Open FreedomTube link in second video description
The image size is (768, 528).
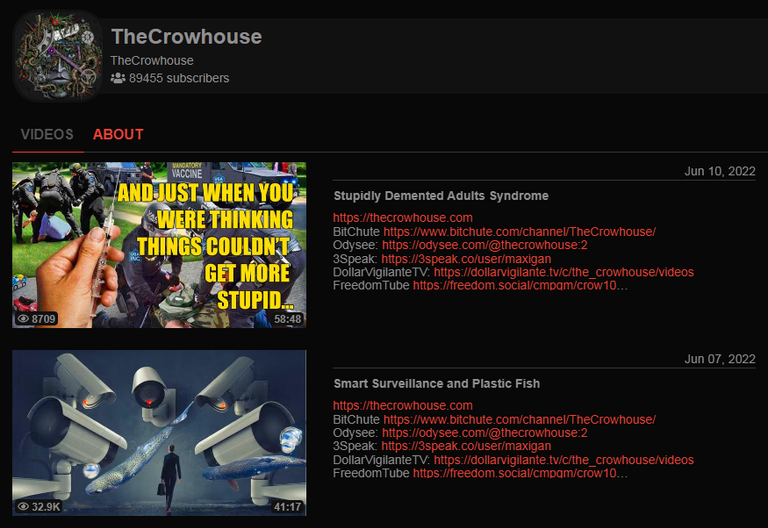point(520,473)
